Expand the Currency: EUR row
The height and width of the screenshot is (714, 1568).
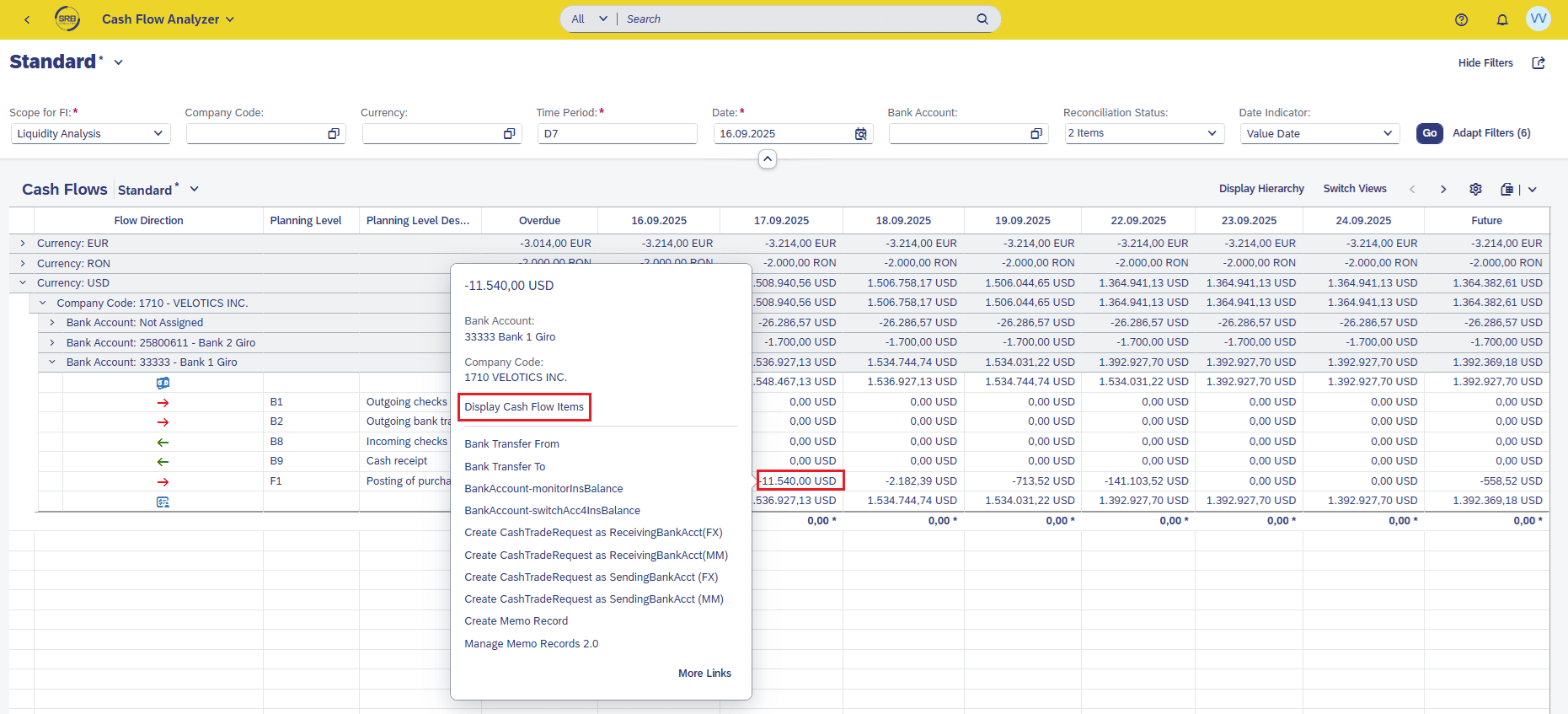(x=23, y=244)
